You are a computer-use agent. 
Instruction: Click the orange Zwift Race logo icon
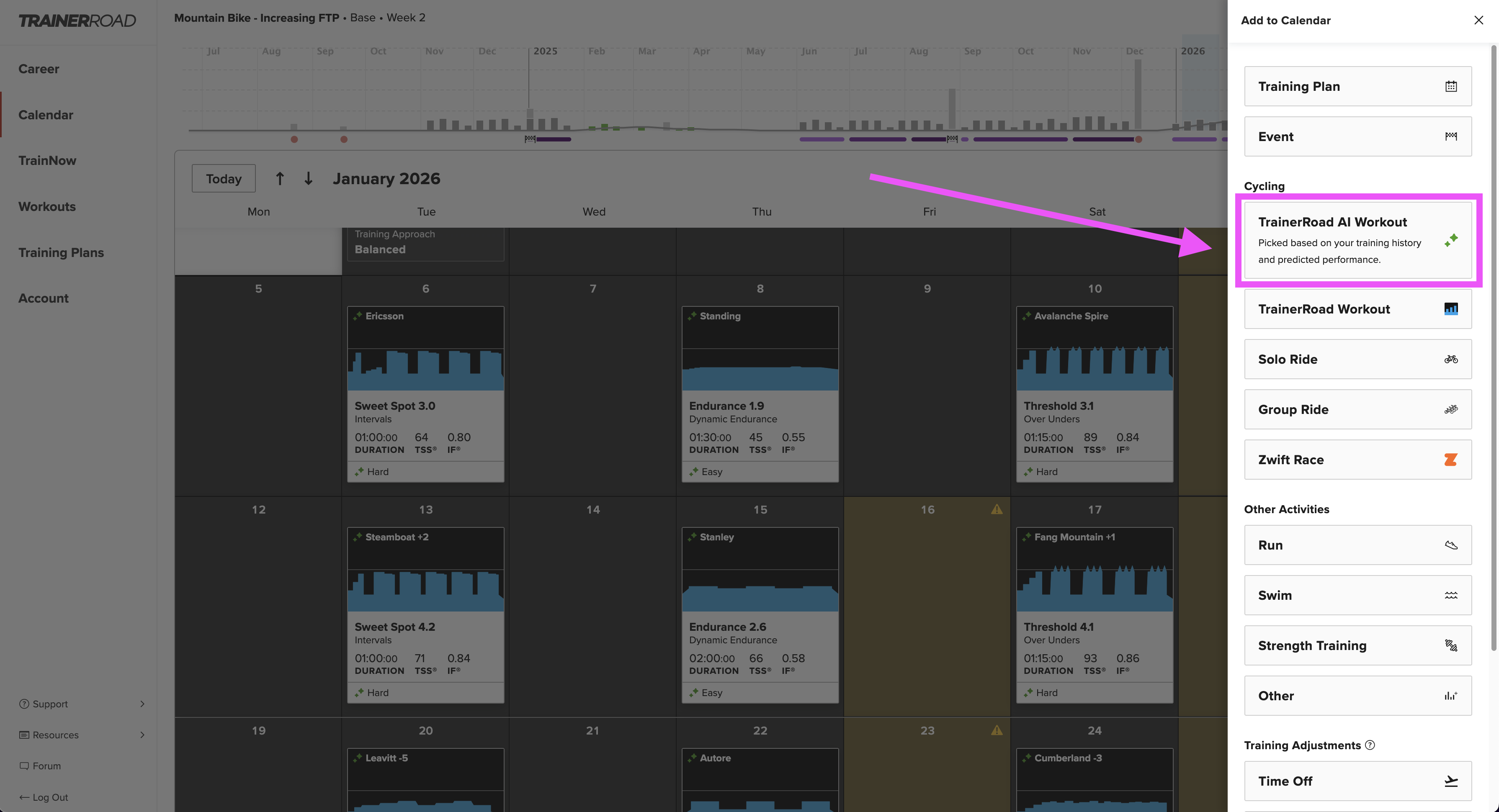coord(1451,460)
